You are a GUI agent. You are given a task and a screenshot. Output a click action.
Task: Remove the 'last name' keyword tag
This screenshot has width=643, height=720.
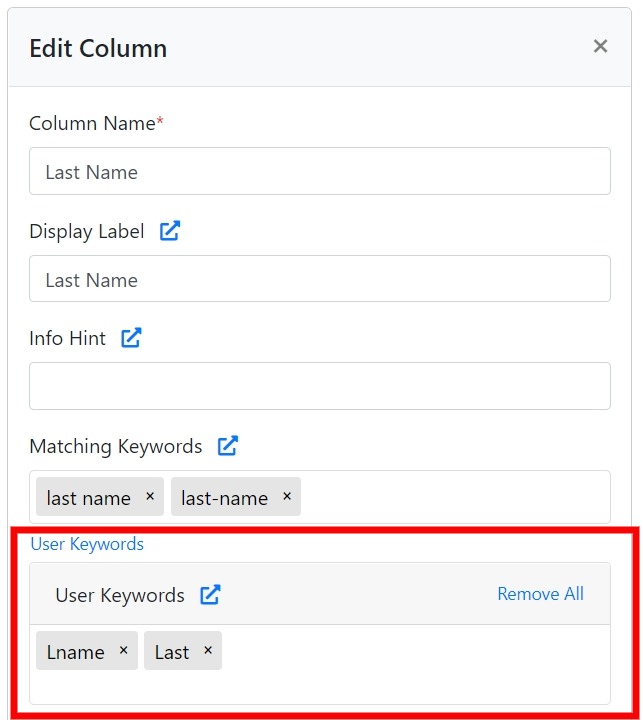(x=150, y=496)
